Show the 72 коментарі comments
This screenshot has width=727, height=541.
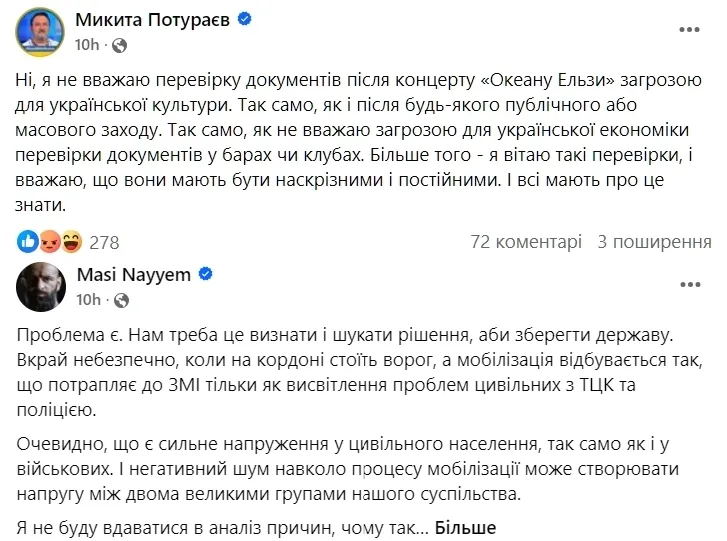pos(525,242)
